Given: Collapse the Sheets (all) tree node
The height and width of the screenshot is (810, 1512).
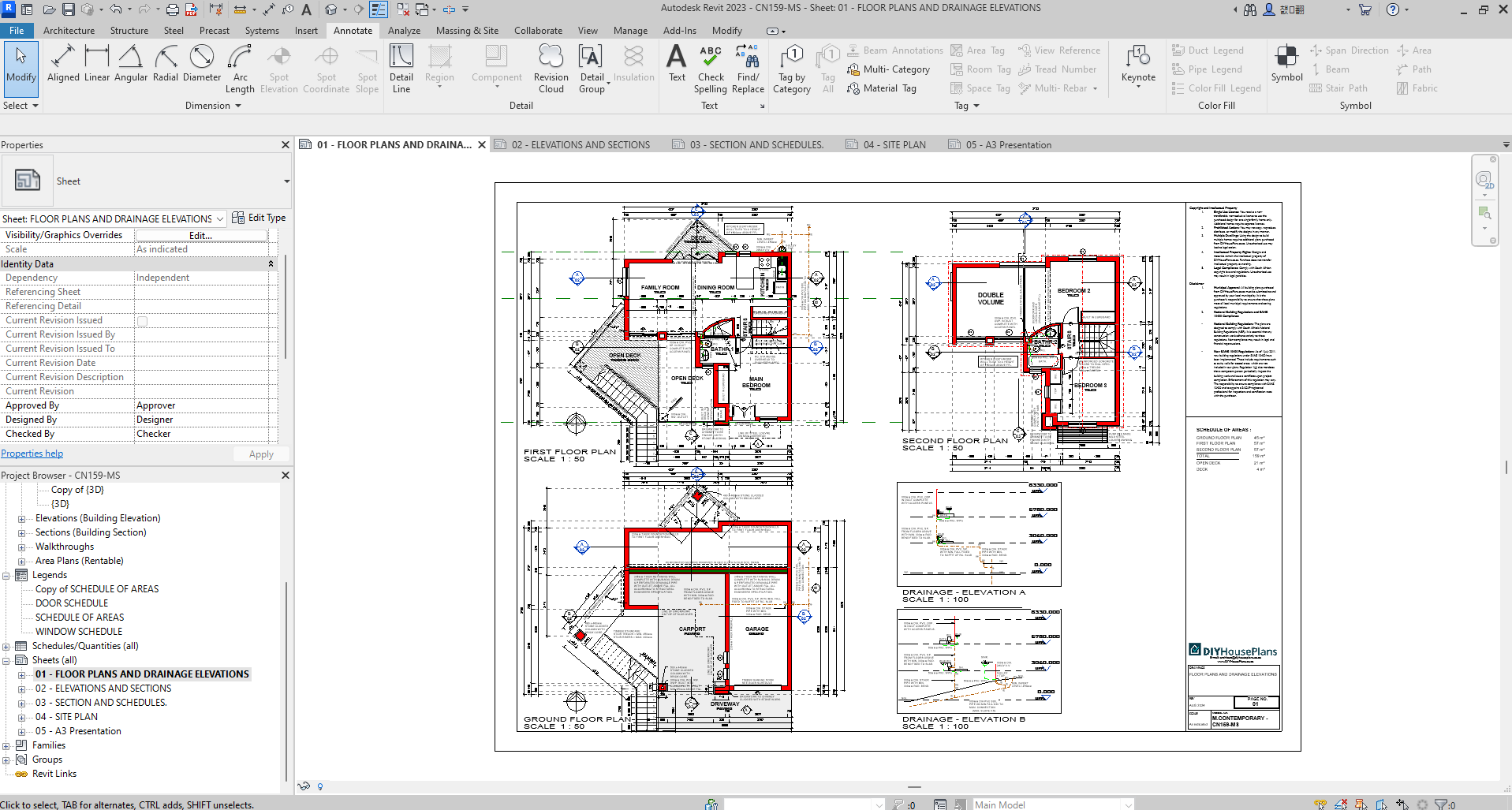Looking at the screenshot, I should click(x=6, y=661).
